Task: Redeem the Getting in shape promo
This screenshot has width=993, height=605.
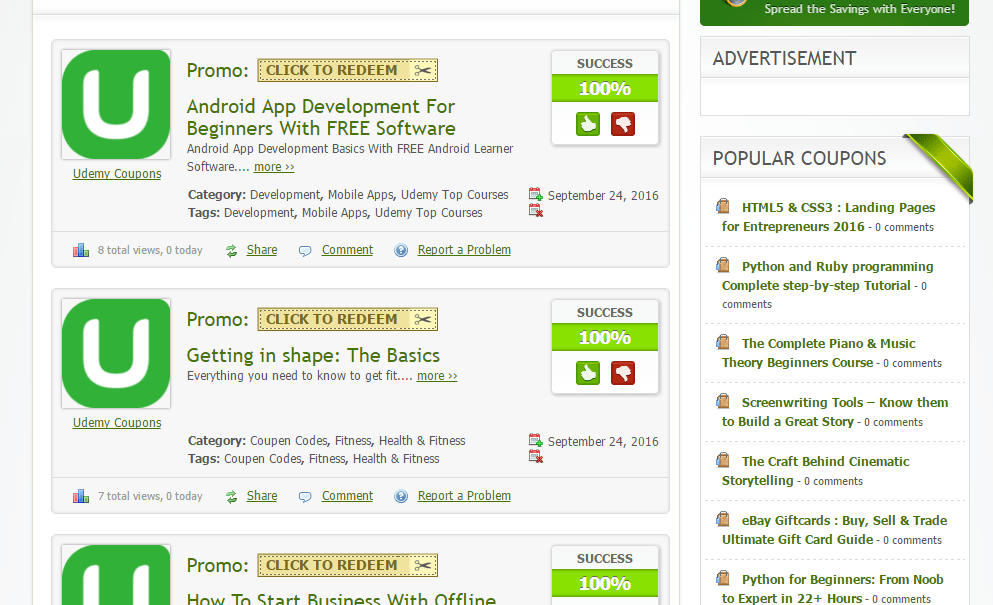Action: [347, 319]
